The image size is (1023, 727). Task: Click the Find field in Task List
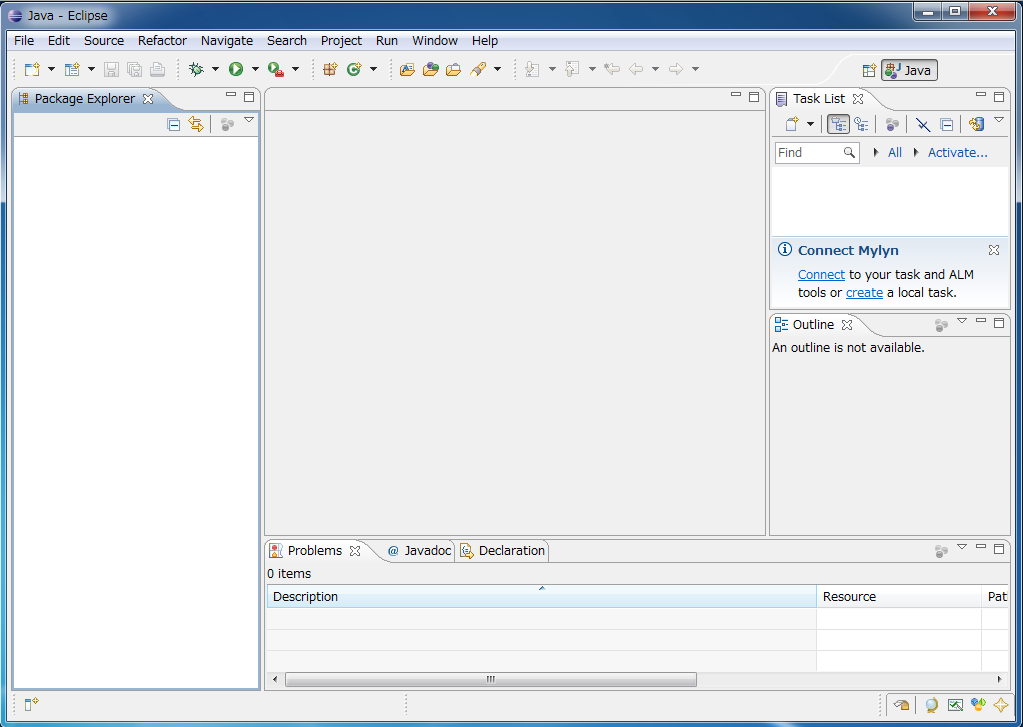(808, 153)
